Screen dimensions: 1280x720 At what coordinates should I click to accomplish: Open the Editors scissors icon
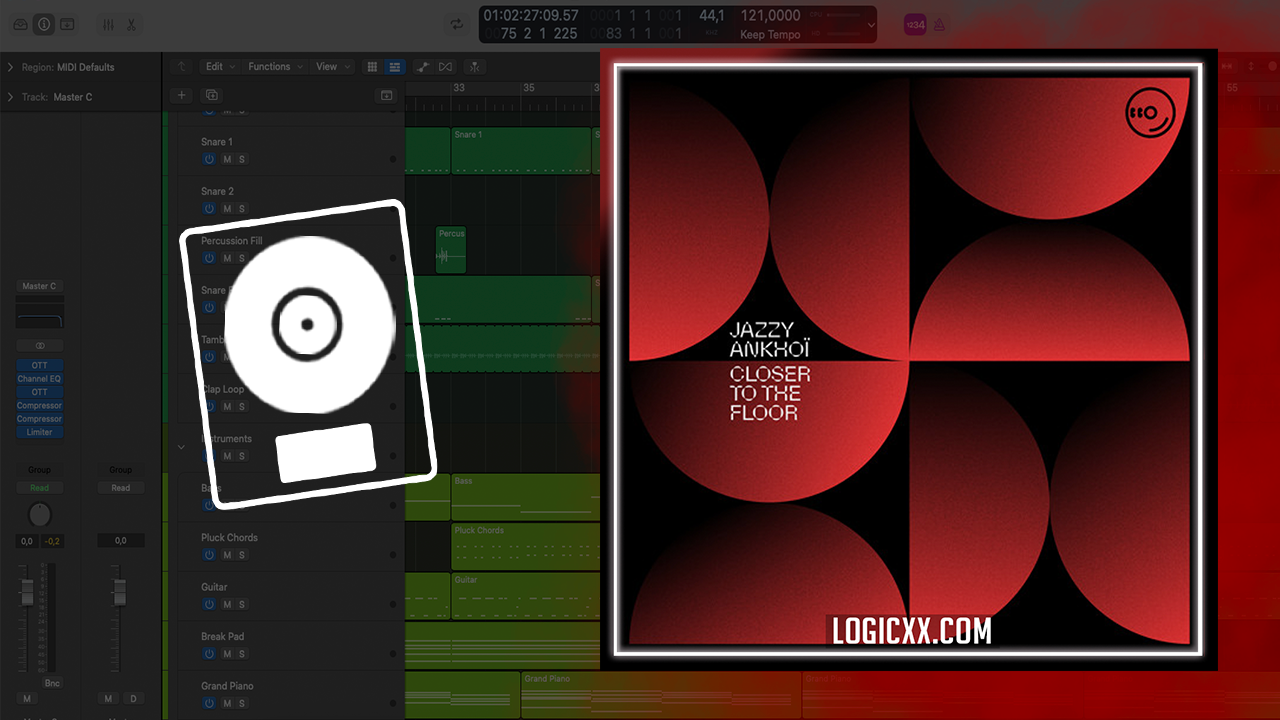pos(131,24)
